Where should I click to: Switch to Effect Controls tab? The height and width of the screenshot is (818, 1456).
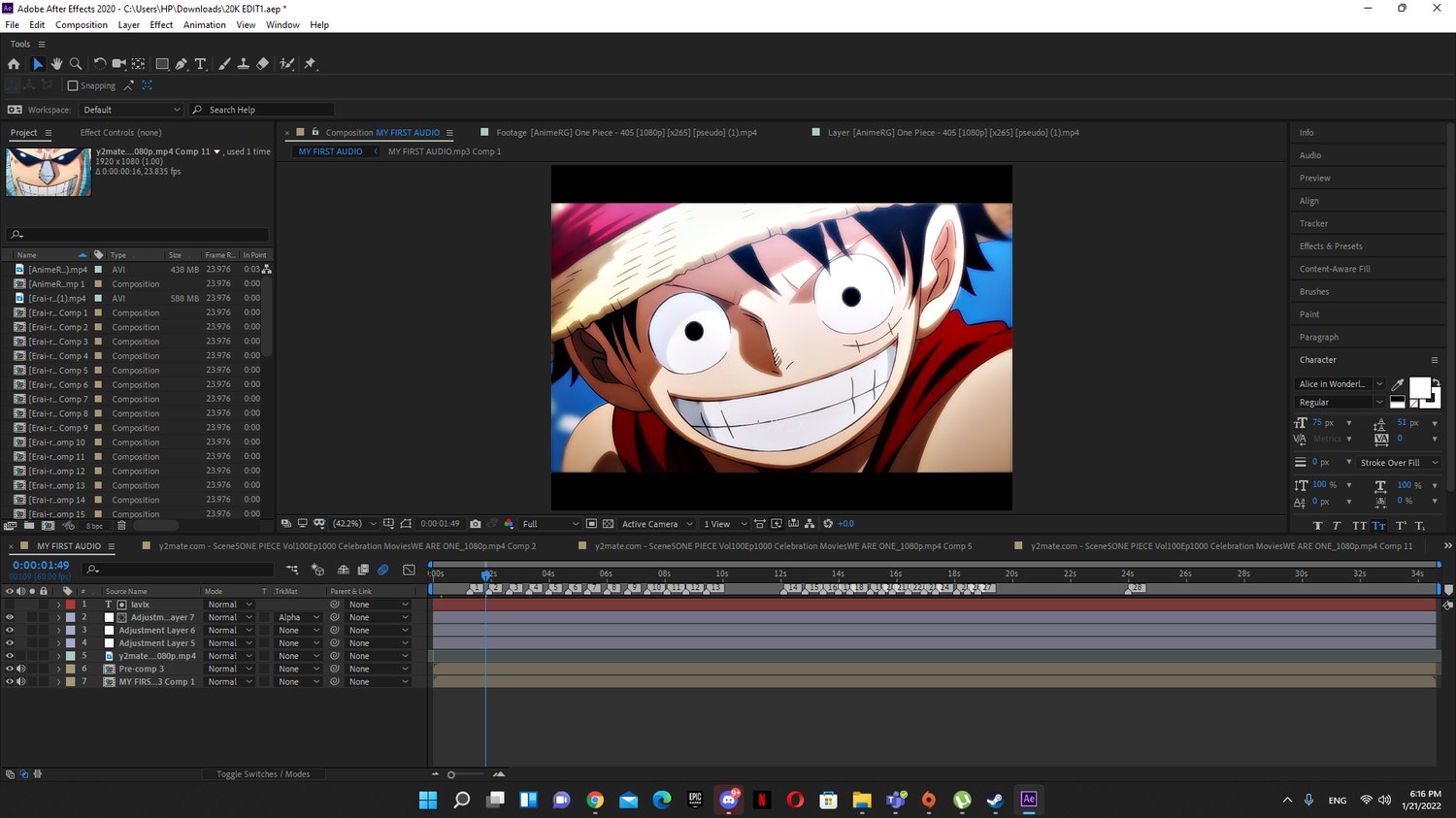pyautogui.click(x=120, y=133)
